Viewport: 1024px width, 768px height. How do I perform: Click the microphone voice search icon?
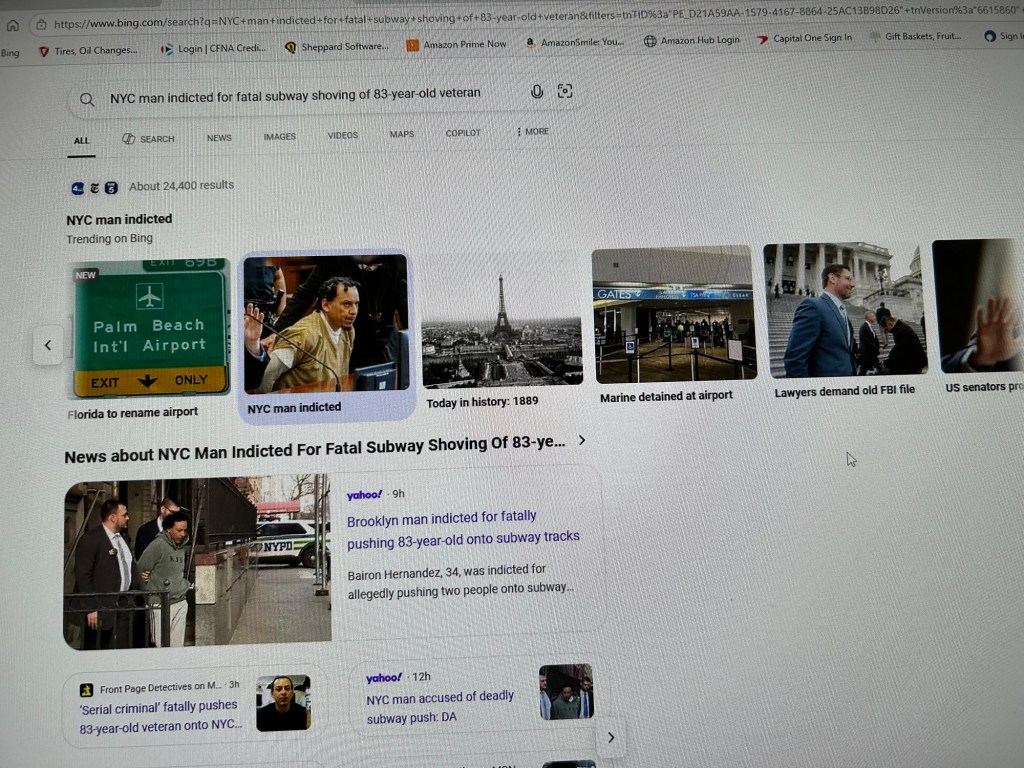tap(537, 92)
